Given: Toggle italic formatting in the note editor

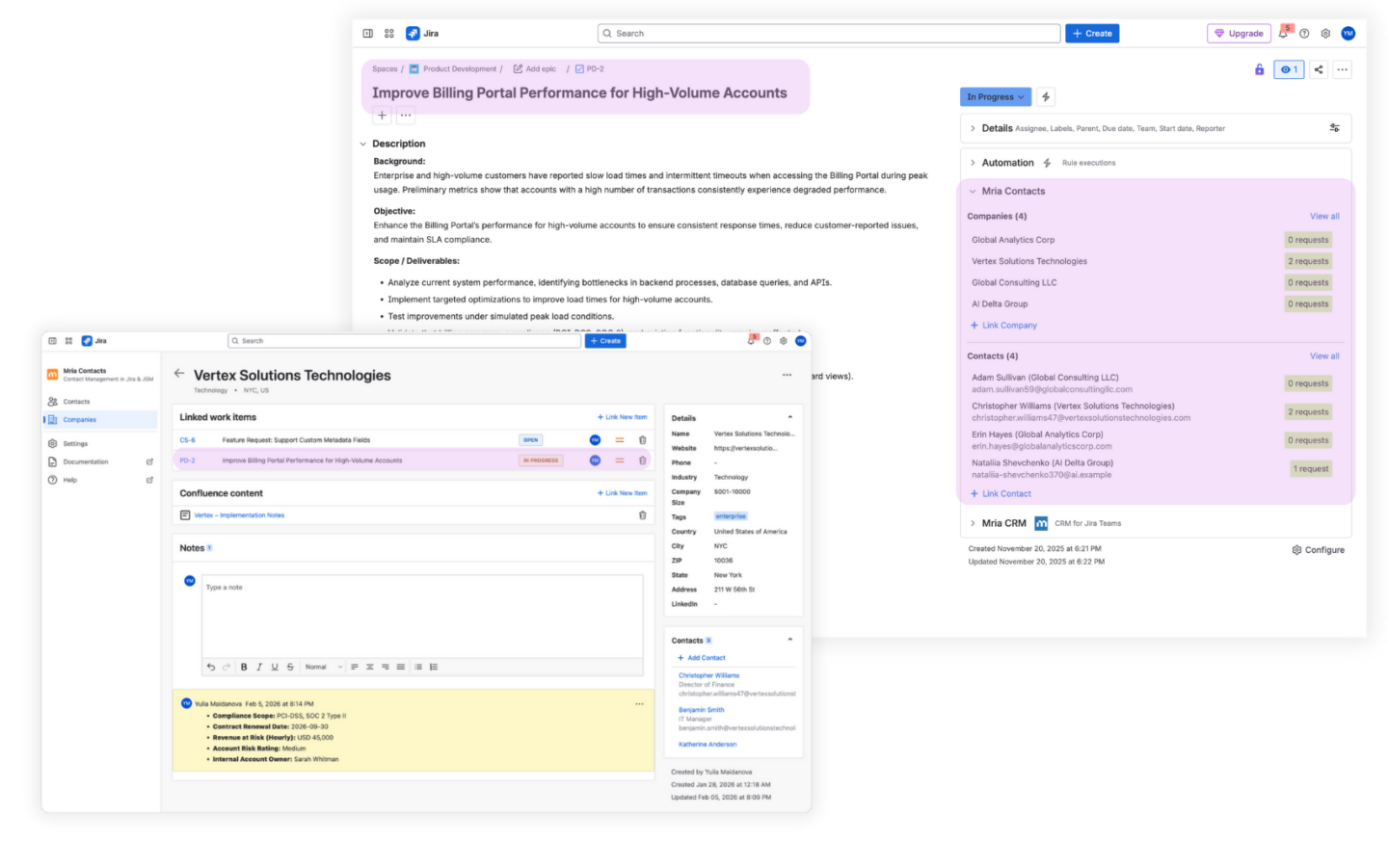Looking at the screenshot, I should [x=259, y=666].
